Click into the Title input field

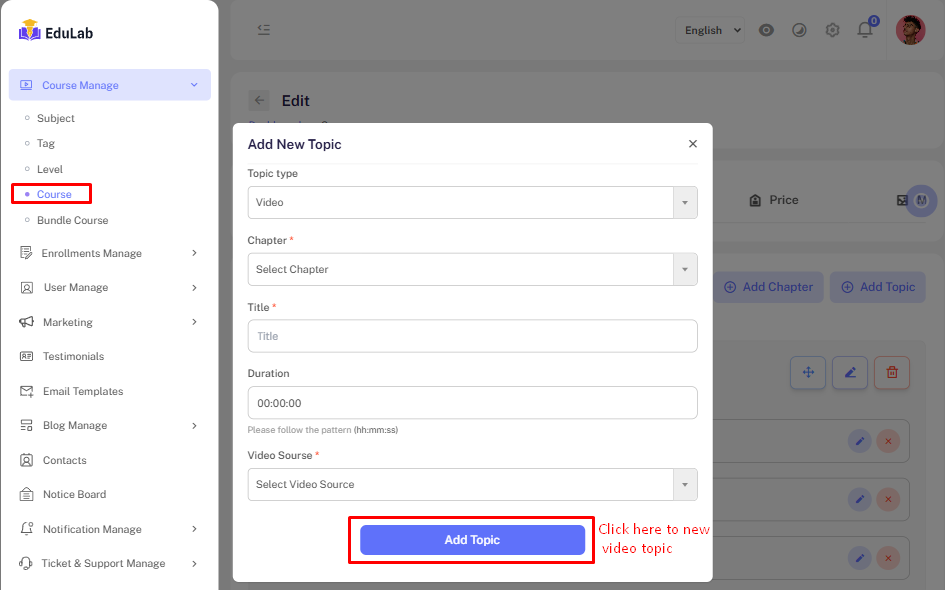[472, 336]
